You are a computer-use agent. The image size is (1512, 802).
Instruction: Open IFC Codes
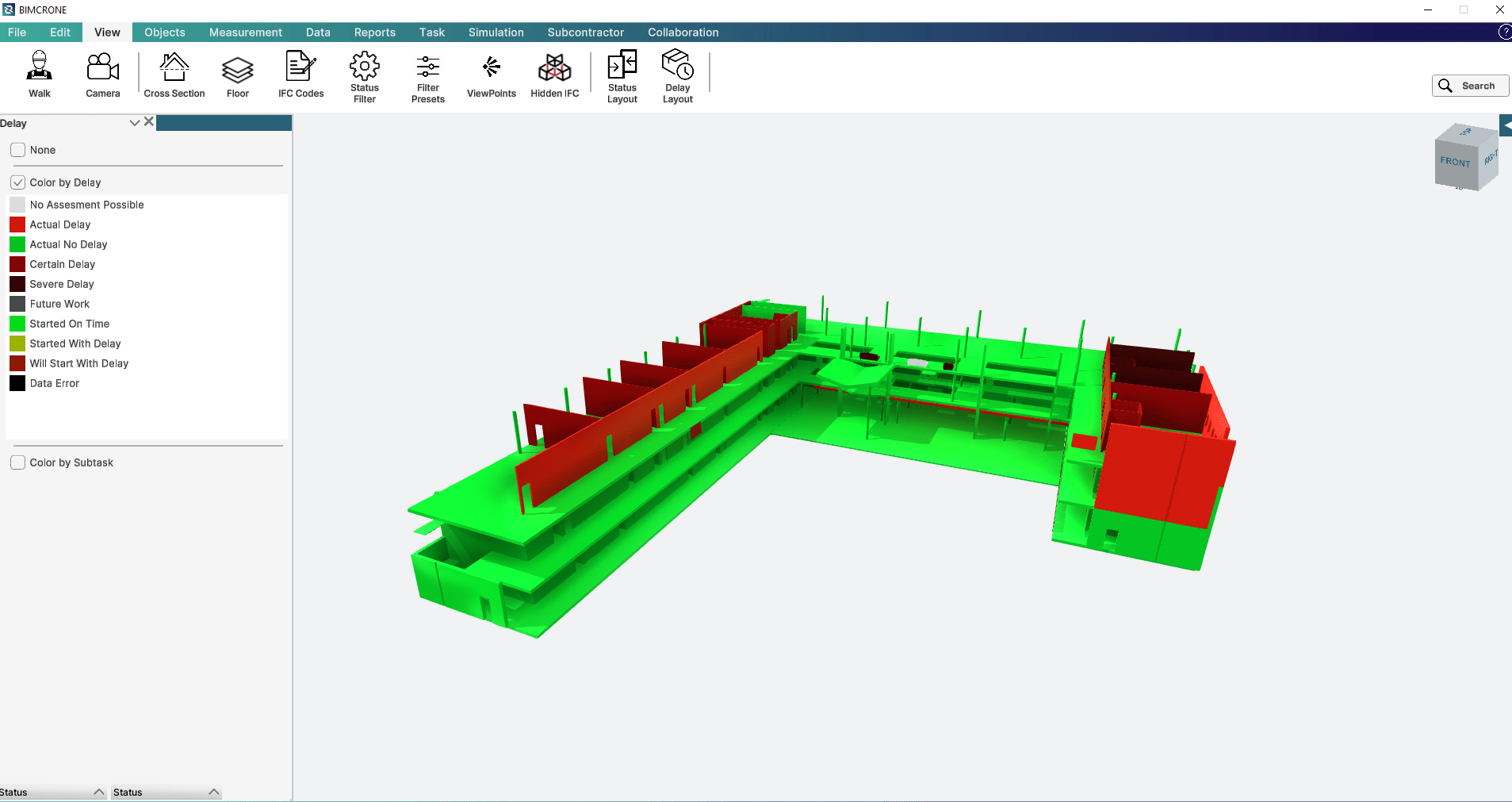click(x=300, y=75)
